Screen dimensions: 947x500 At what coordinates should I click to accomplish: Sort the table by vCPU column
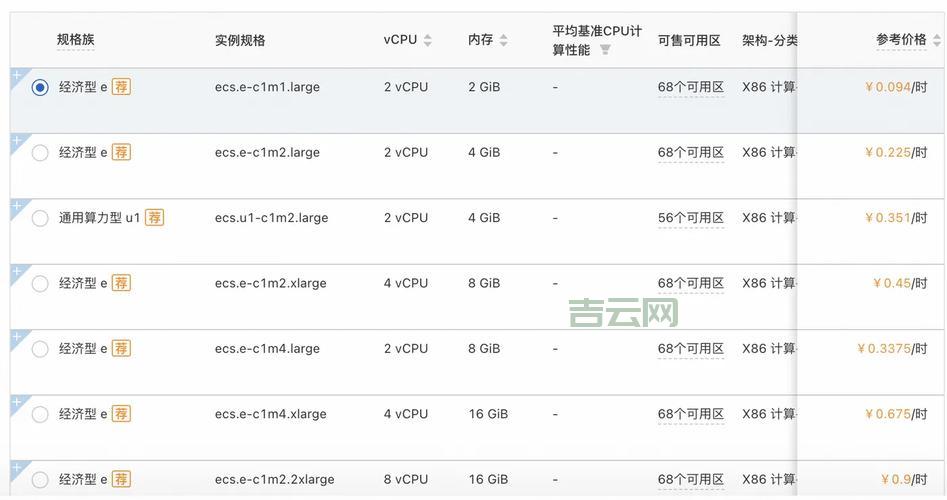pyautogui.click(x=428, y=41)
